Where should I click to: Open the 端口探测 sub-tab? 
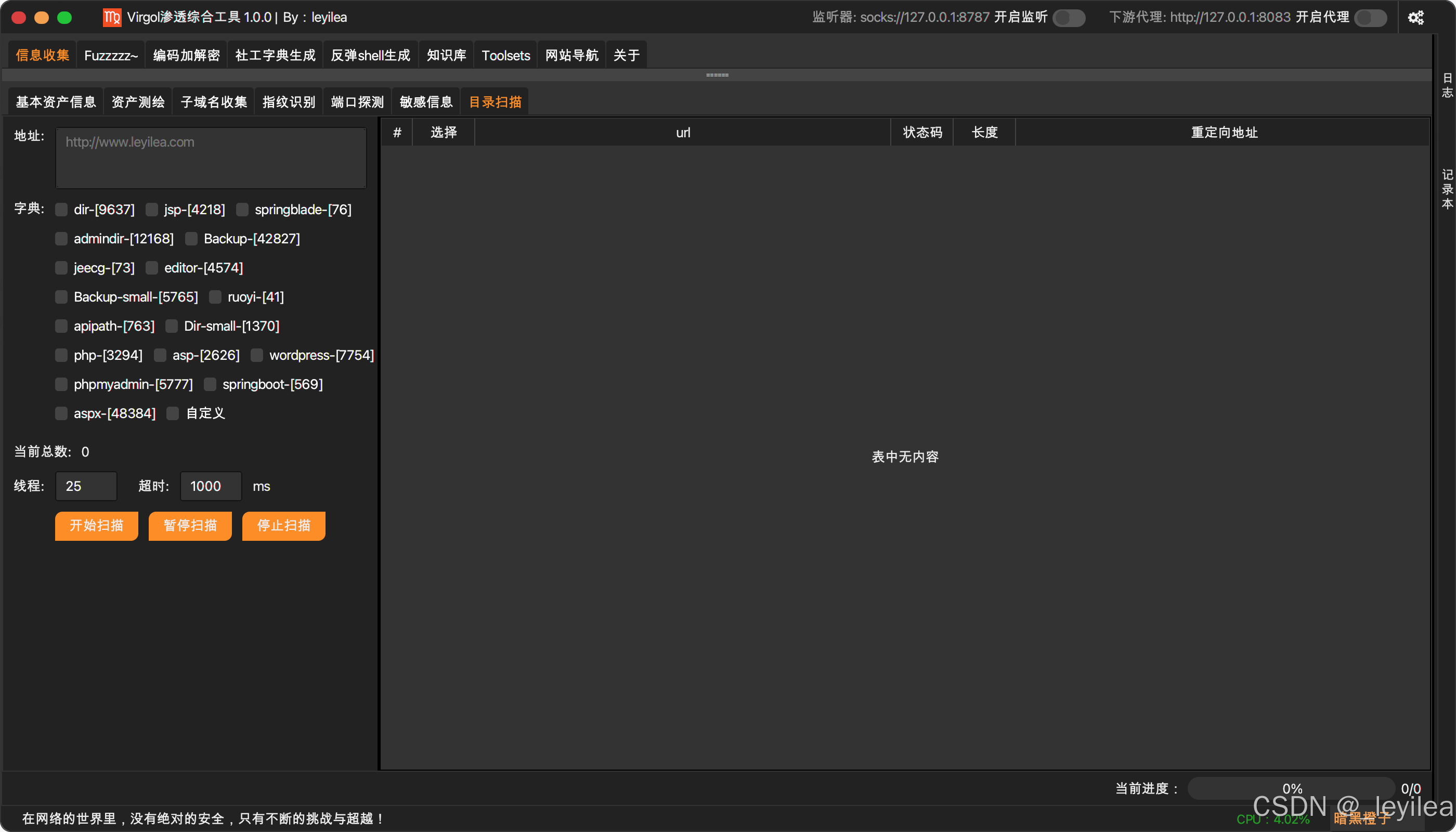coord(357,102)
